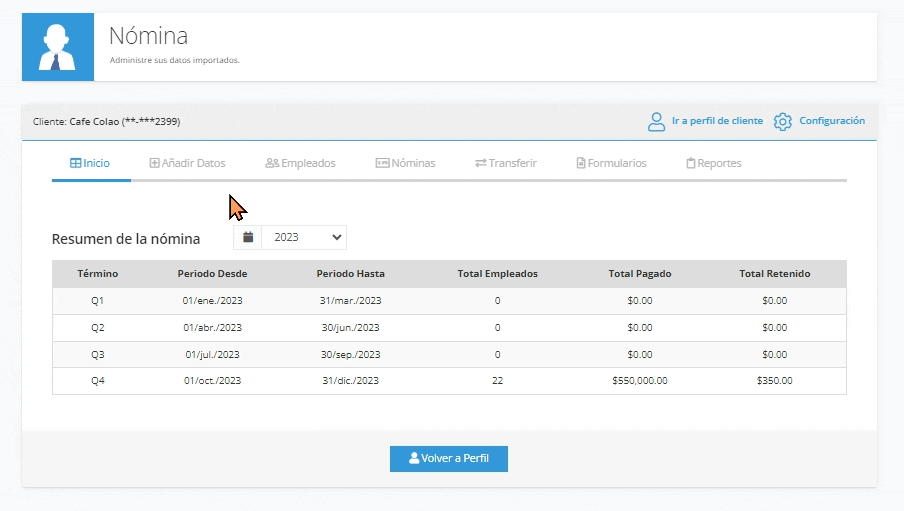Image resolution: width=904 pixels, height=511 pixels.
Task: Click the 30/sep./2023 end date cell
Action: pyautogui.click(x=351, y=355)
